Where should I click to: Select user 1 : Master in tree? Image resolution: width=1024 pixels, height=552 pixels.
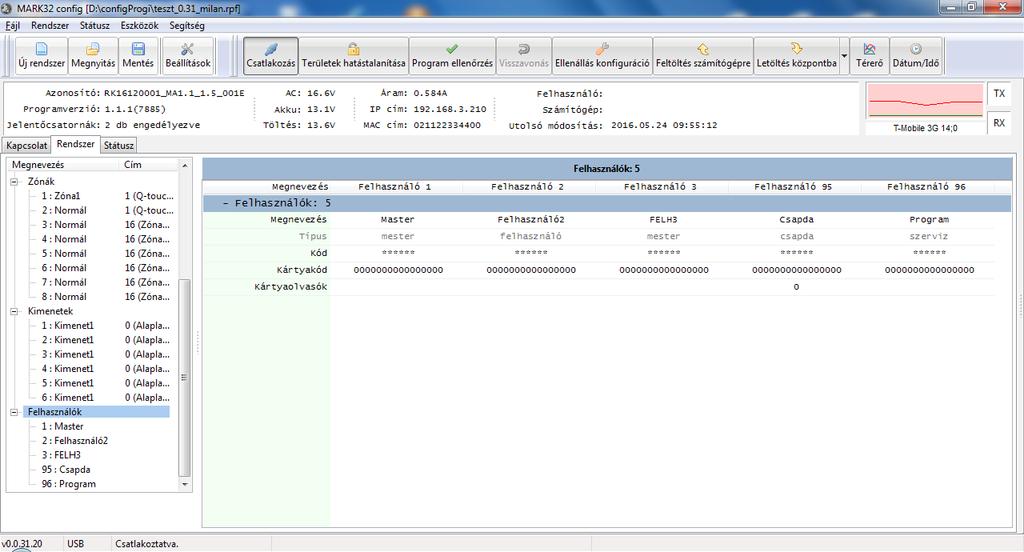[62, 427]
